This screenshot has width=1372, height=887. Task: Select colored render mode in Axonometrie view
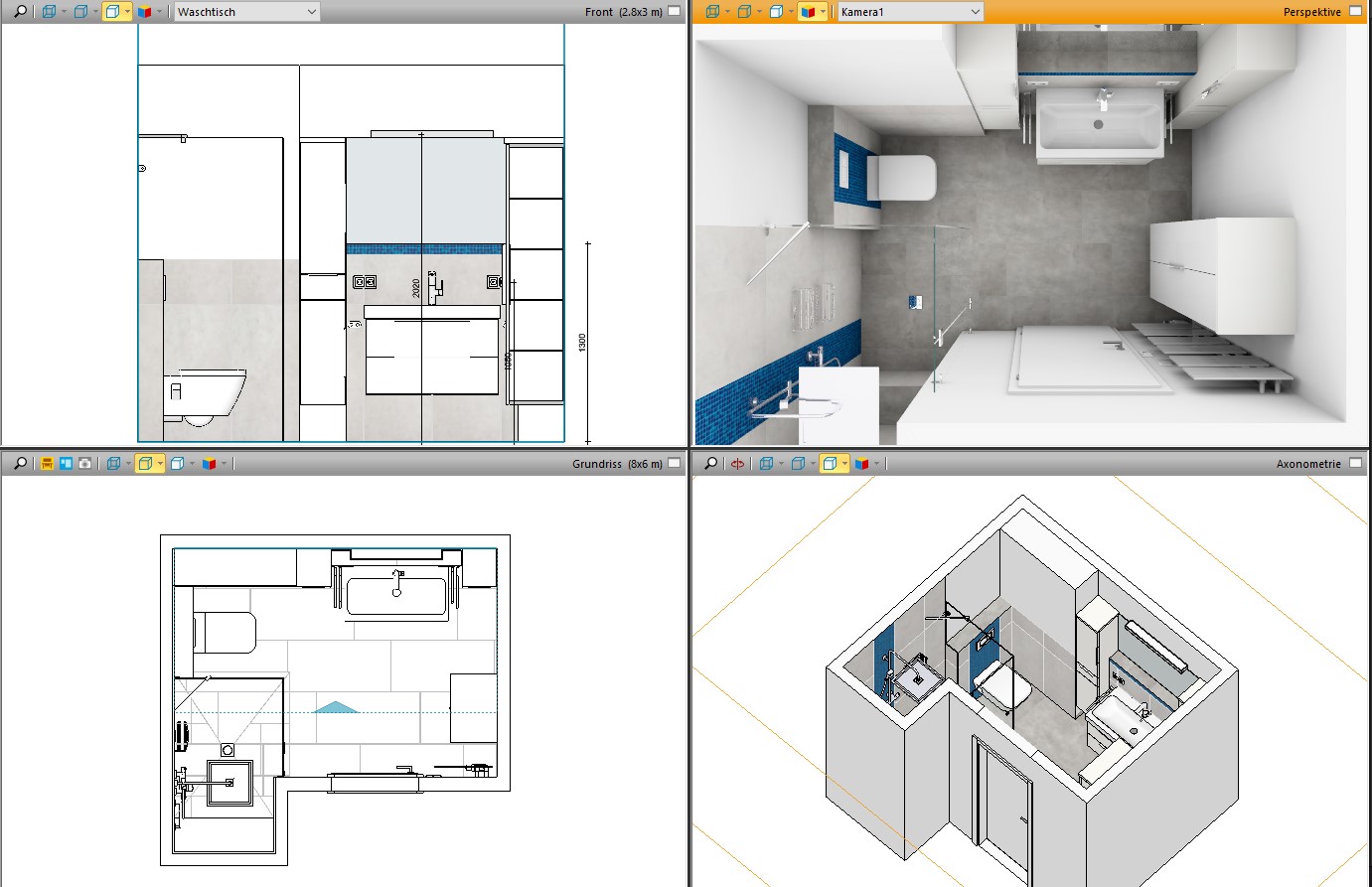[862, 464]
